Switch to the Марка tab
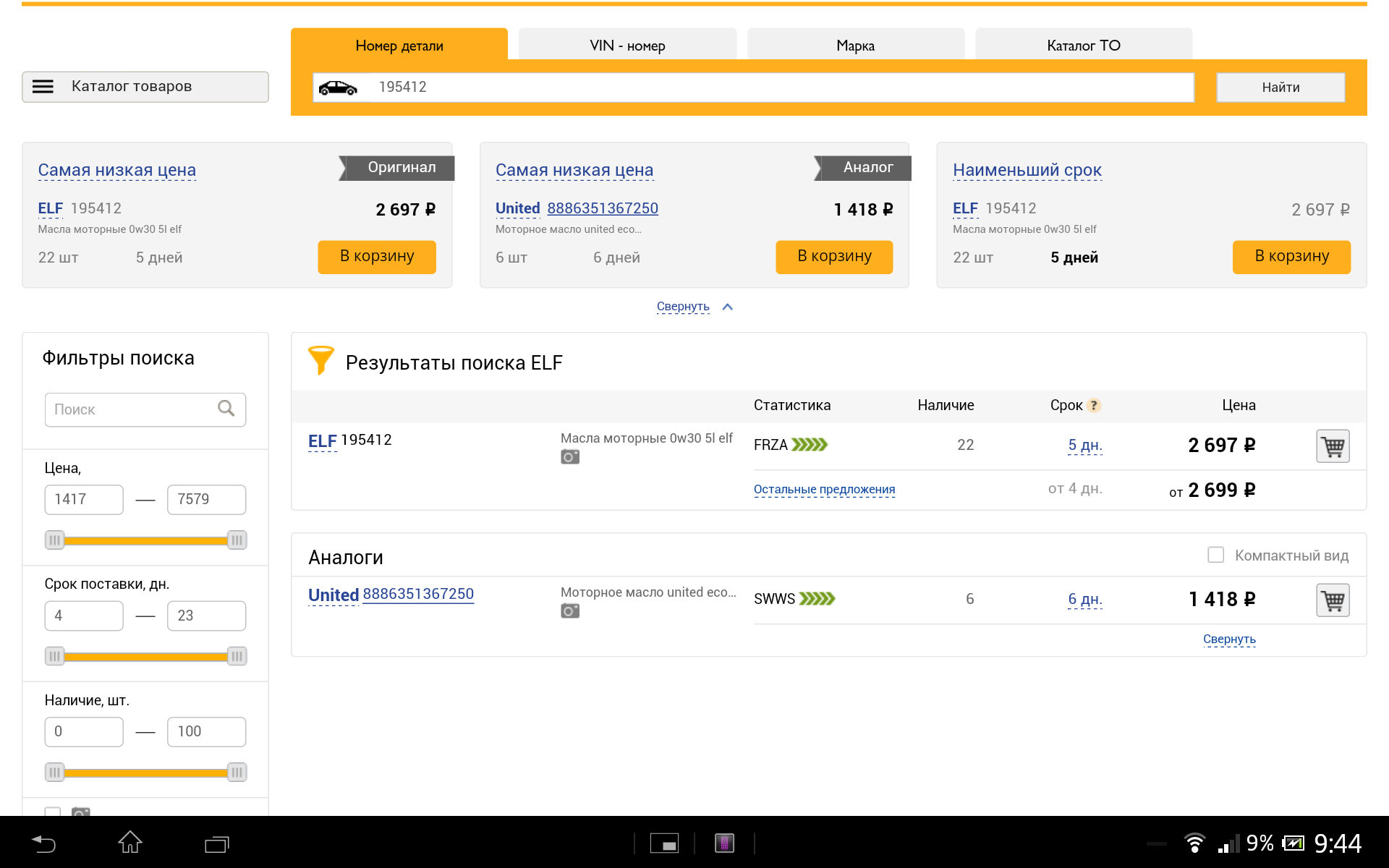Image resolution: width=1389 pixels, height=868 pixels. (x=855, y=45)
